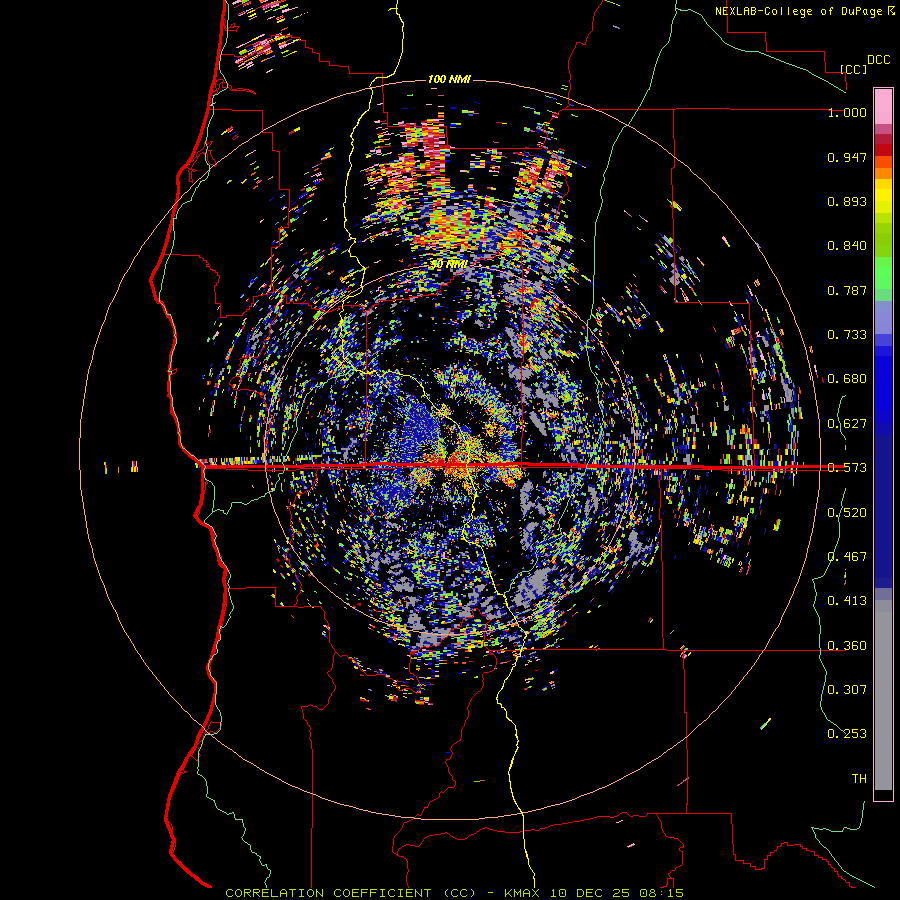Click the 0.893 scale value
This screenshot has width=900, height=900.
point(847,201)
